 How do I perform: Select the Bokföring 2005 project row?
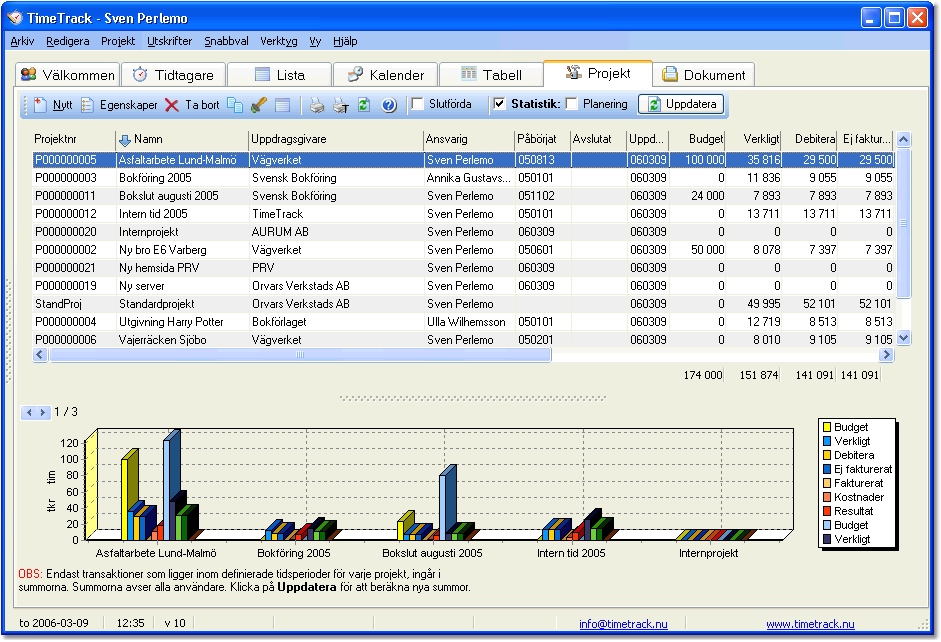(463, 178)
